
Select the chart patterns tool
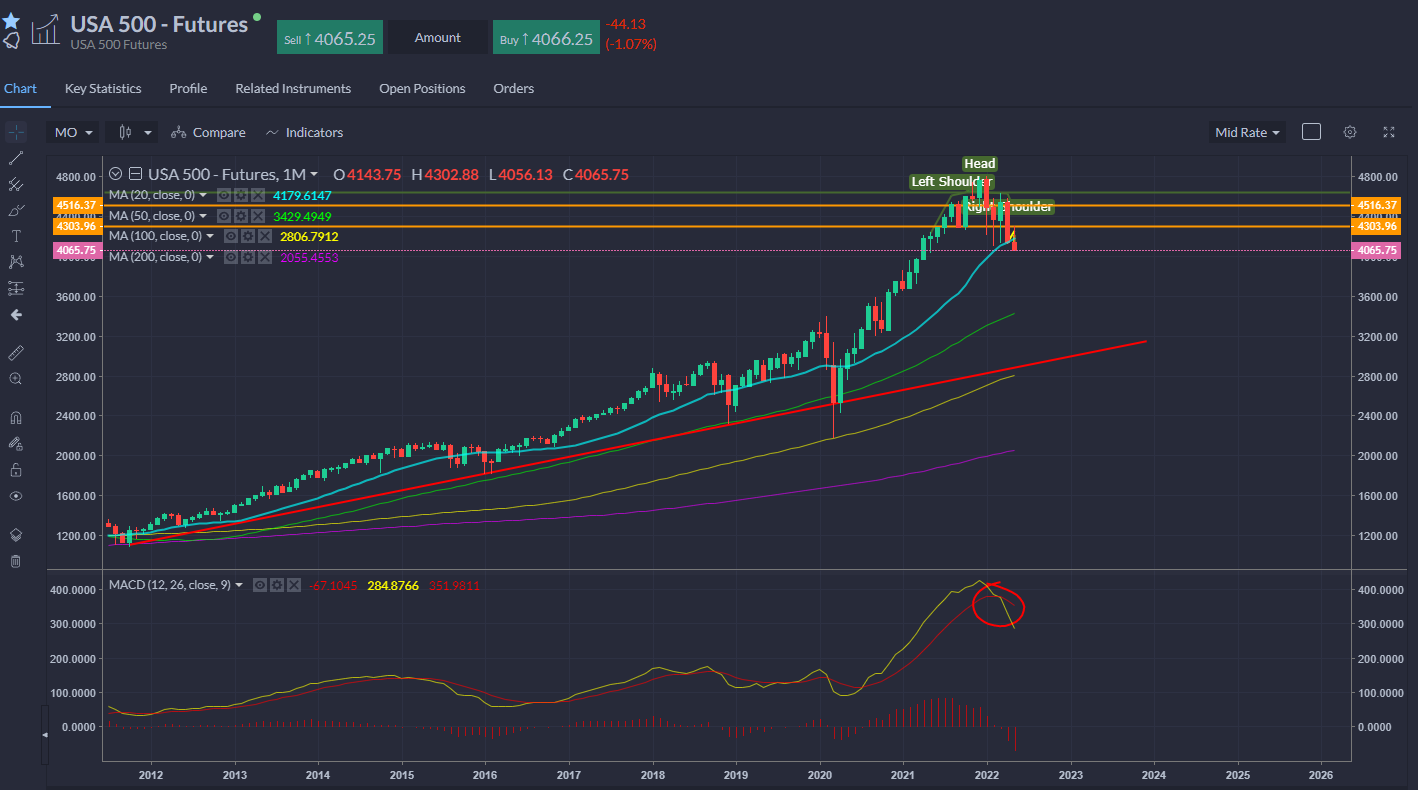click(x=15, y=262)
